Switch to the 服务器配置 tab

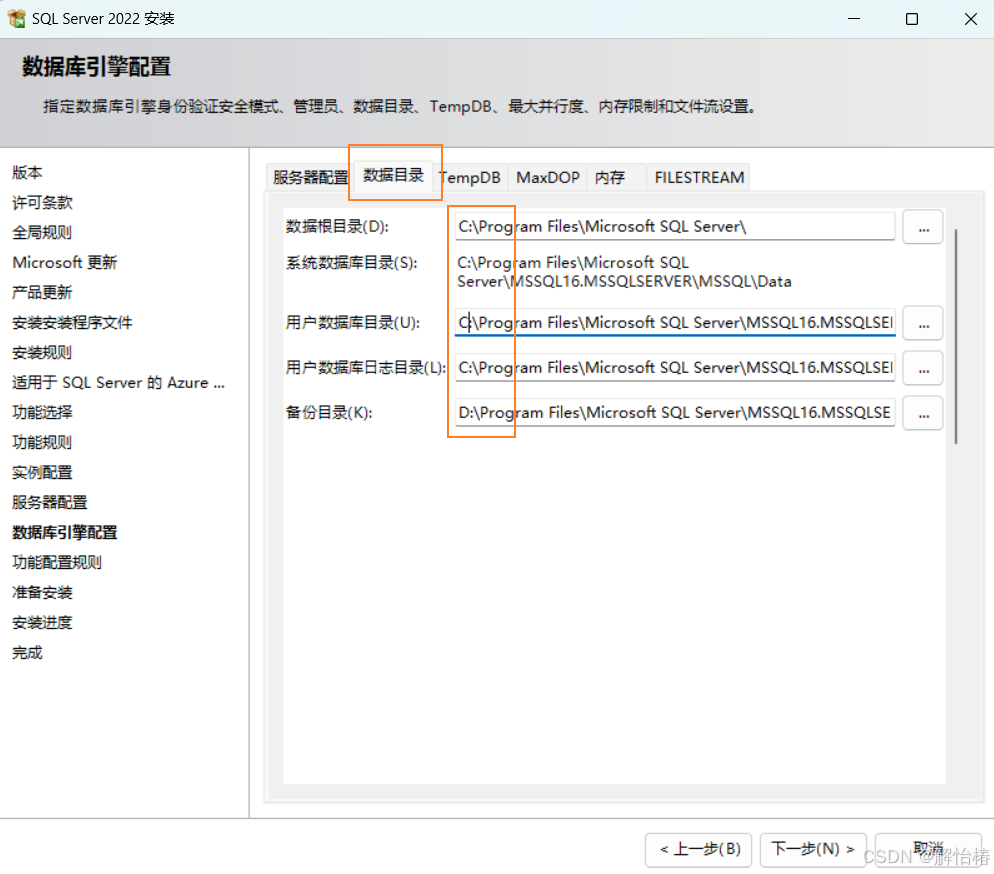coord(309,177)
